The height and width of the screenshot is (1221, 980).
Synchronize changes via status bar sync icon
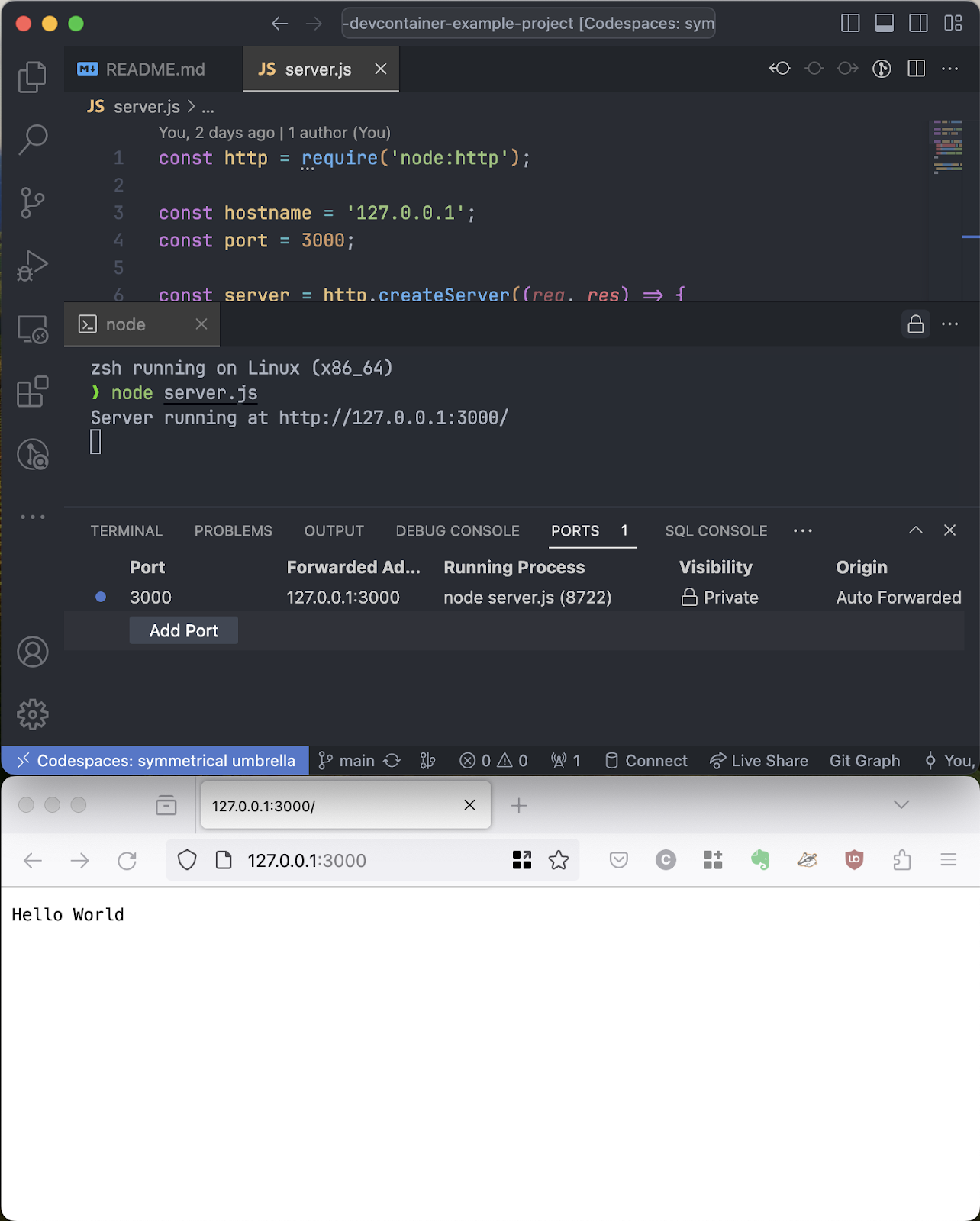pos(392,761)
